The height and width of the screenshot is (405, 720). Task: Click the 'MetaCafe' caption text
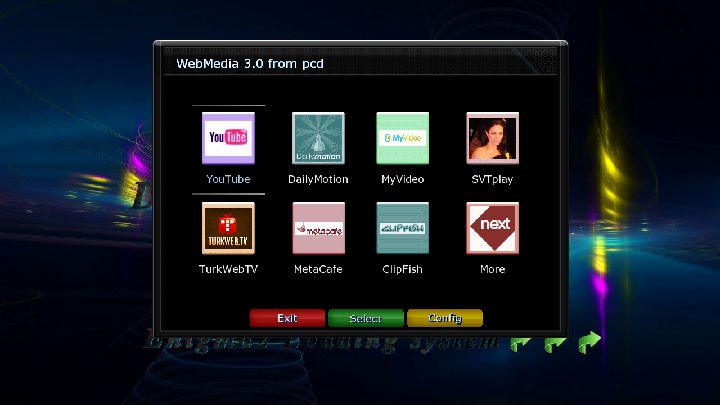click(x=318, y=269)
